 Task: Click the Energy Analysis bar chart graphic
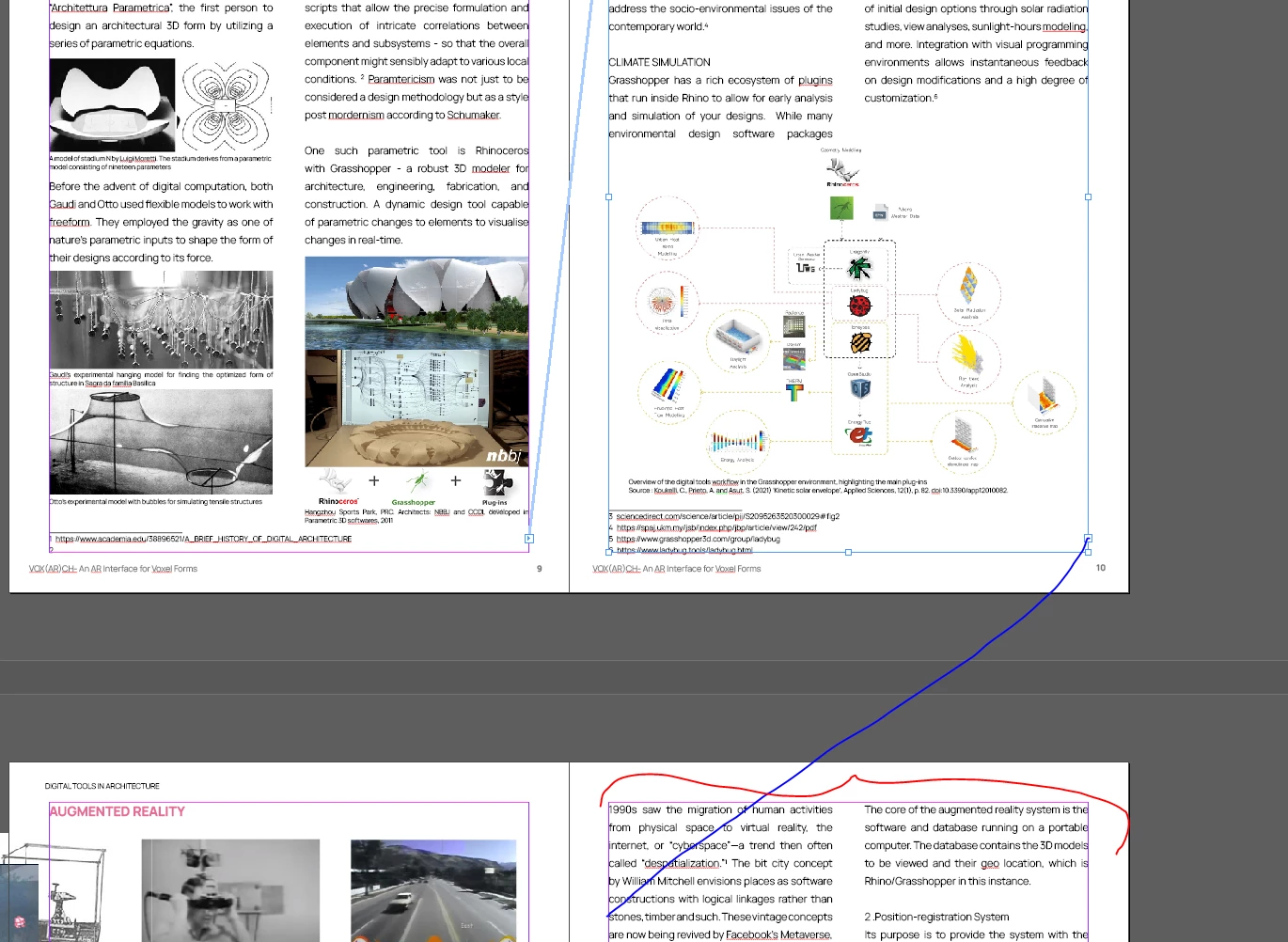[x=737, y=440]
